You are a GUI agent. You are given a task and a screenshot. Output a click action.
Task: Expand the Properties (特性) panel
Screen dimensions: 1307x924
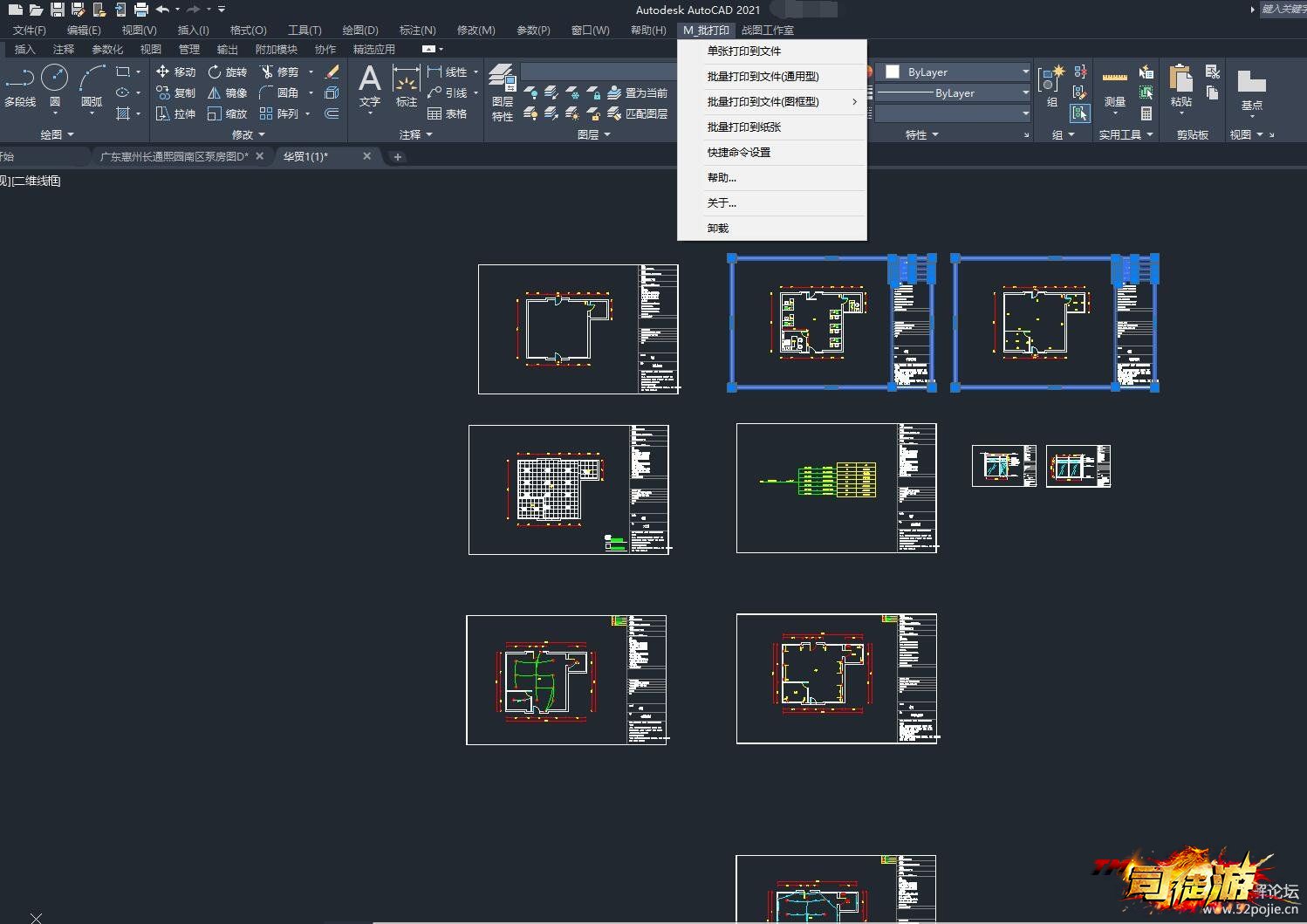point(922,134)
